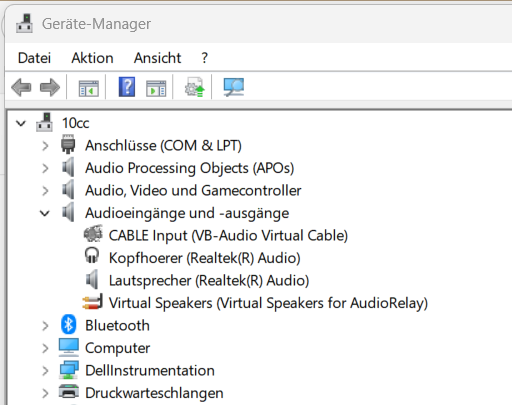Click the CABLE Input device icon
Viewport: 512px width, 405px height.
coord(93,234)
